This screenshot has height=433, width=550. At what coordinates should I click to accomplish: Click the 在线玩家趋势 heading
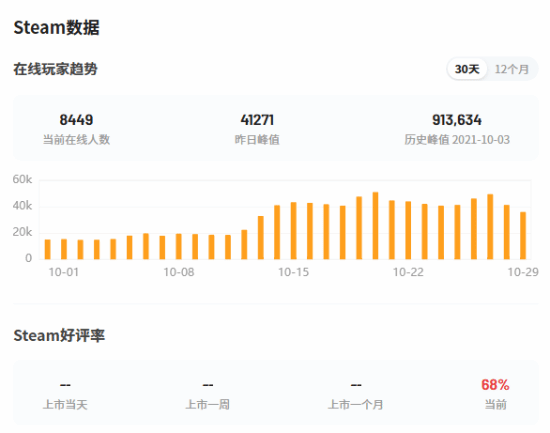coord(55,69)
